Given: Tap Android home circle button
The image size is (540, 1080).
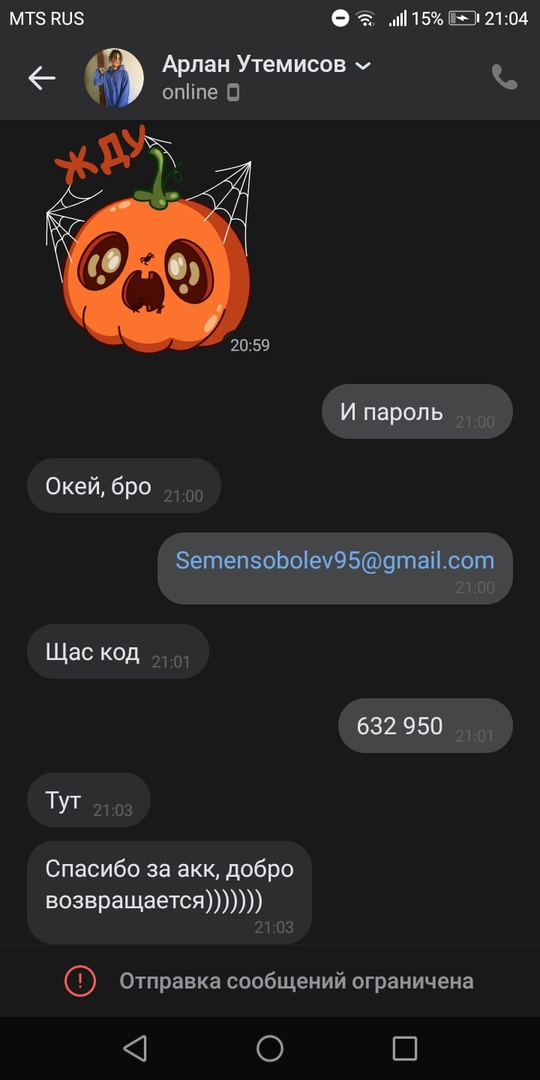Looking at the screenshot, I should coord(270,1048).
